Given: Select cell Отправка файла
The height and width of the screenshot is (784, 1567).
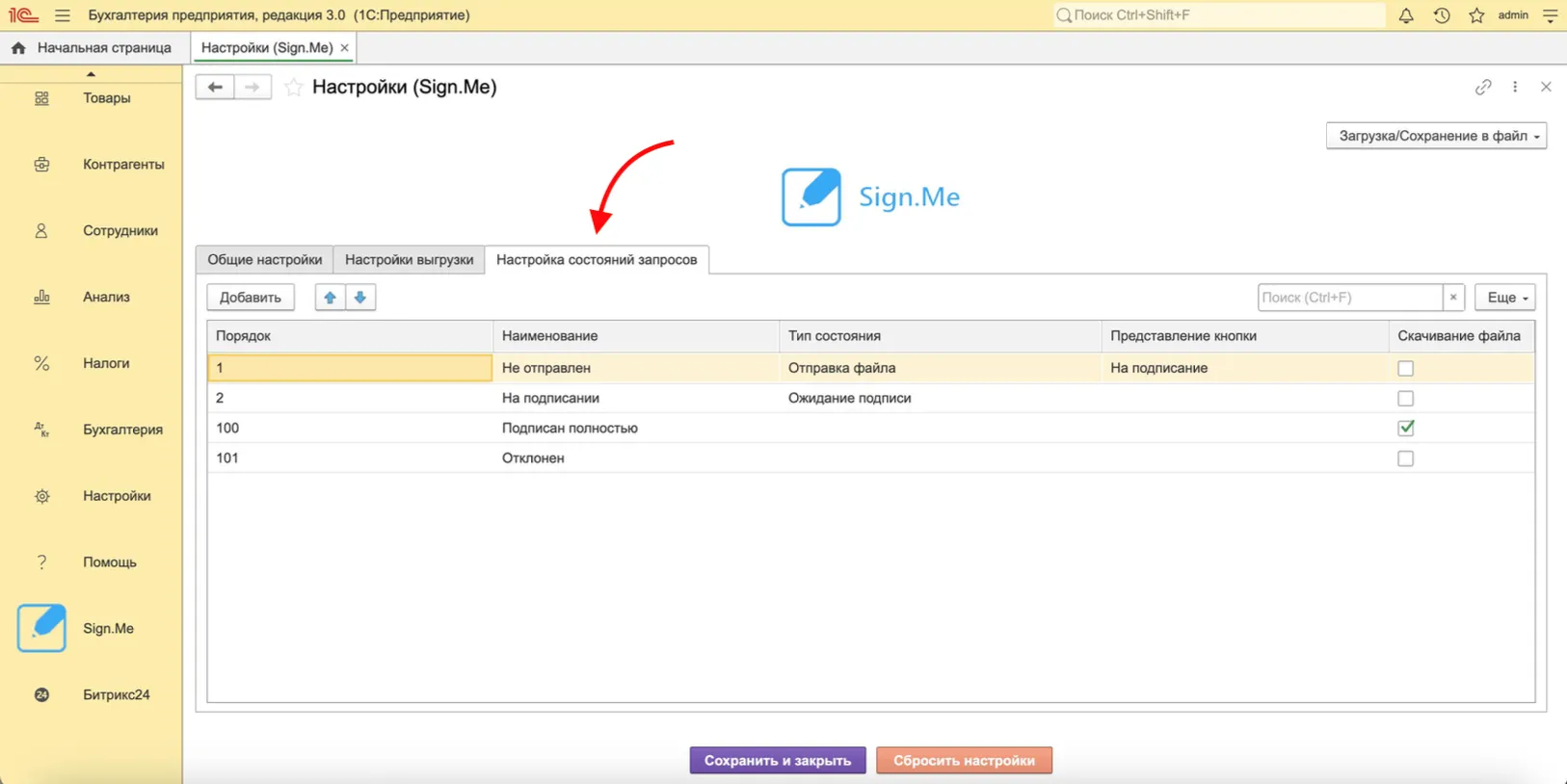Looking at the screenshot, I should click(941, 368).
